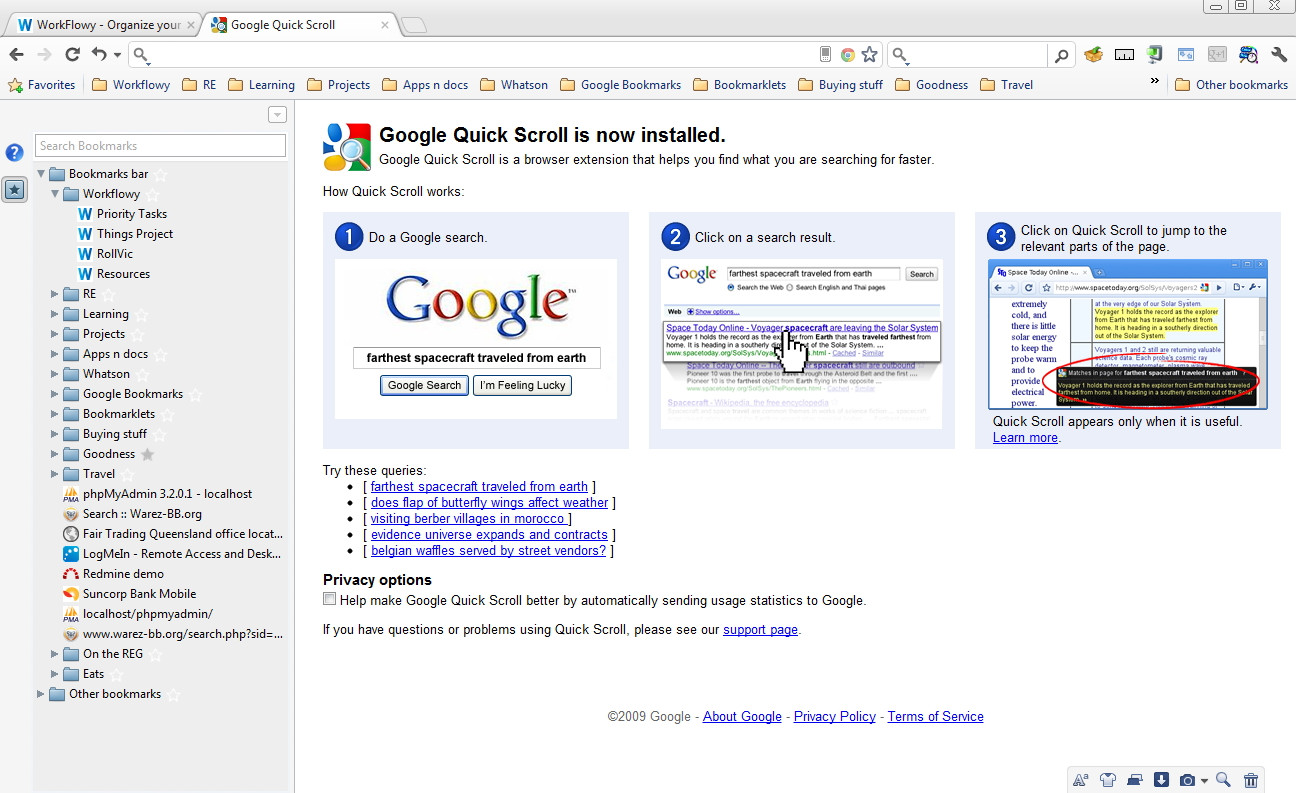Collapse the Bookmarks bar tree folder
The width and height of the screenshot is (1296, 793).
click(41, 174)
